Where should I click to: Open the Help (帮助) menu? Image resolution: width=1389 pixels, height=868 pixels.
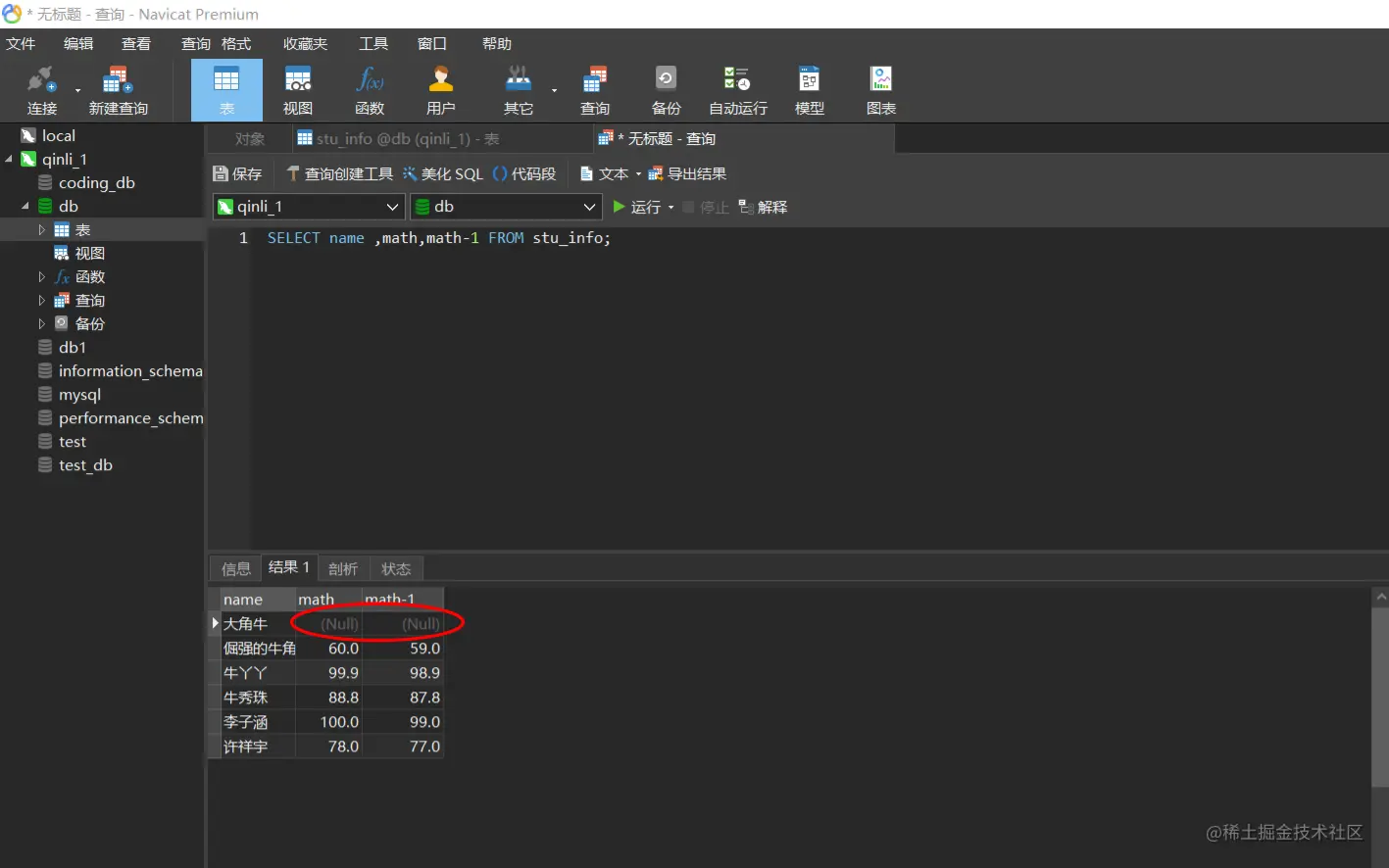pyautogui.click(x=497, y=43)
